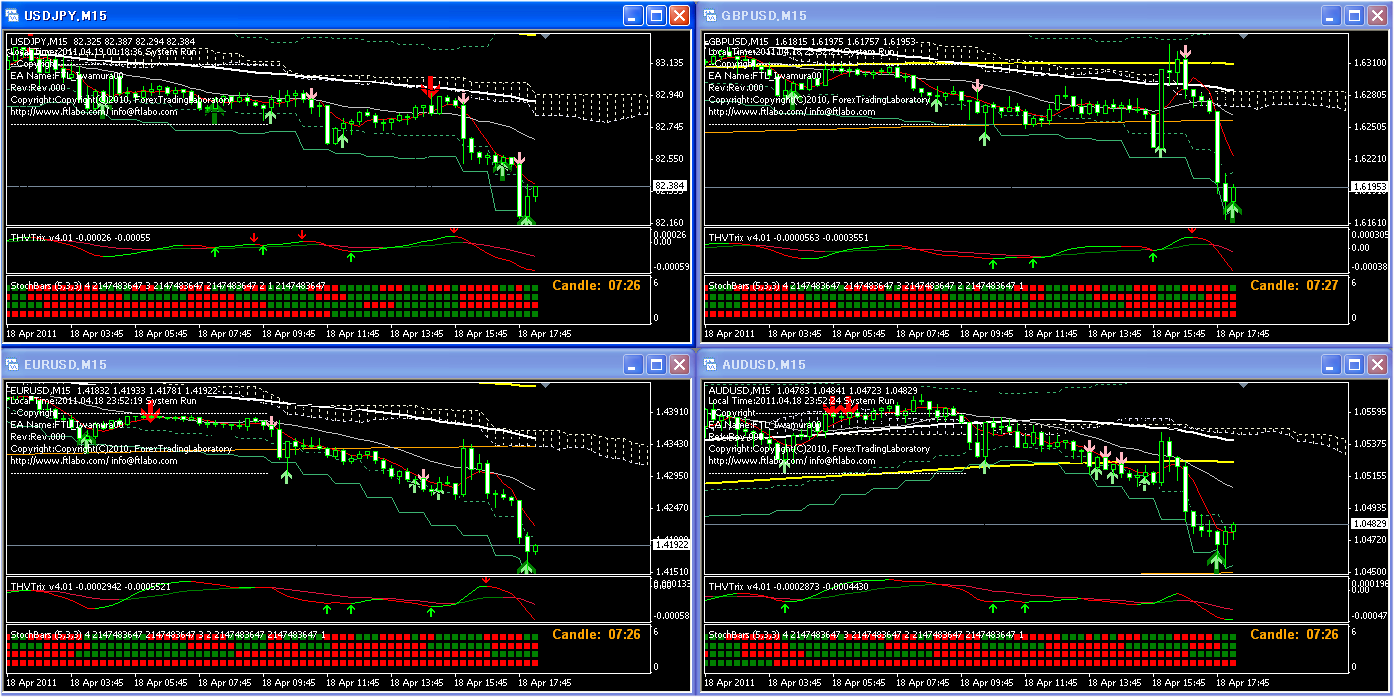
Task: Maximize the USDJPY,M15 chart window
Action: click(x=657, y=16)
